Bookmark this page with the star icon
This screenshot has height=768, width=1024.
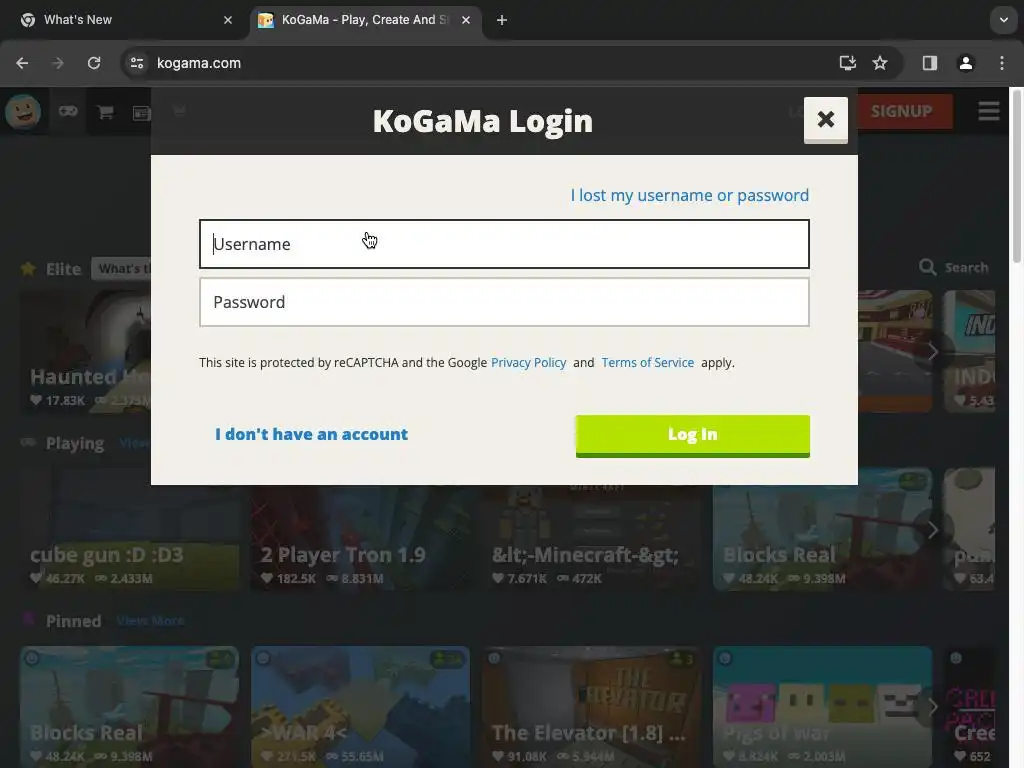tap(880, 63)
